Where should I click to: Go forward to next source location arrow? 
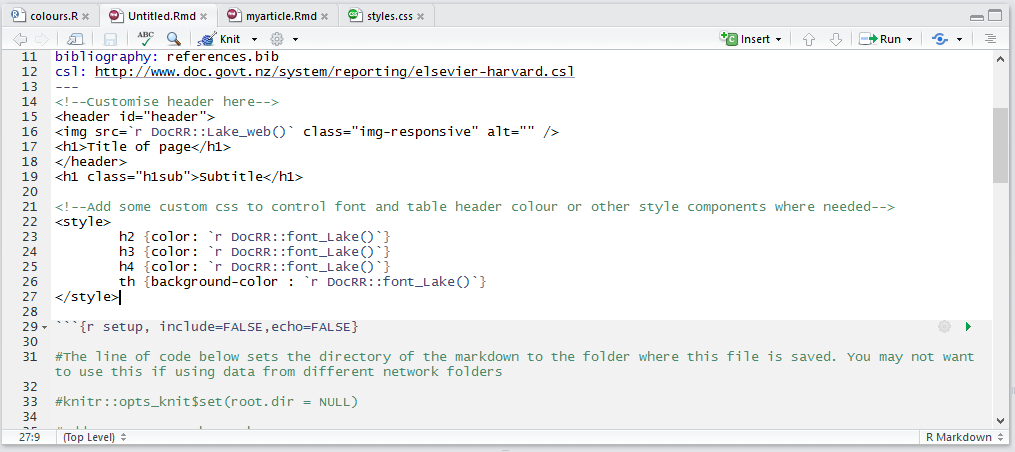point(41,40)
